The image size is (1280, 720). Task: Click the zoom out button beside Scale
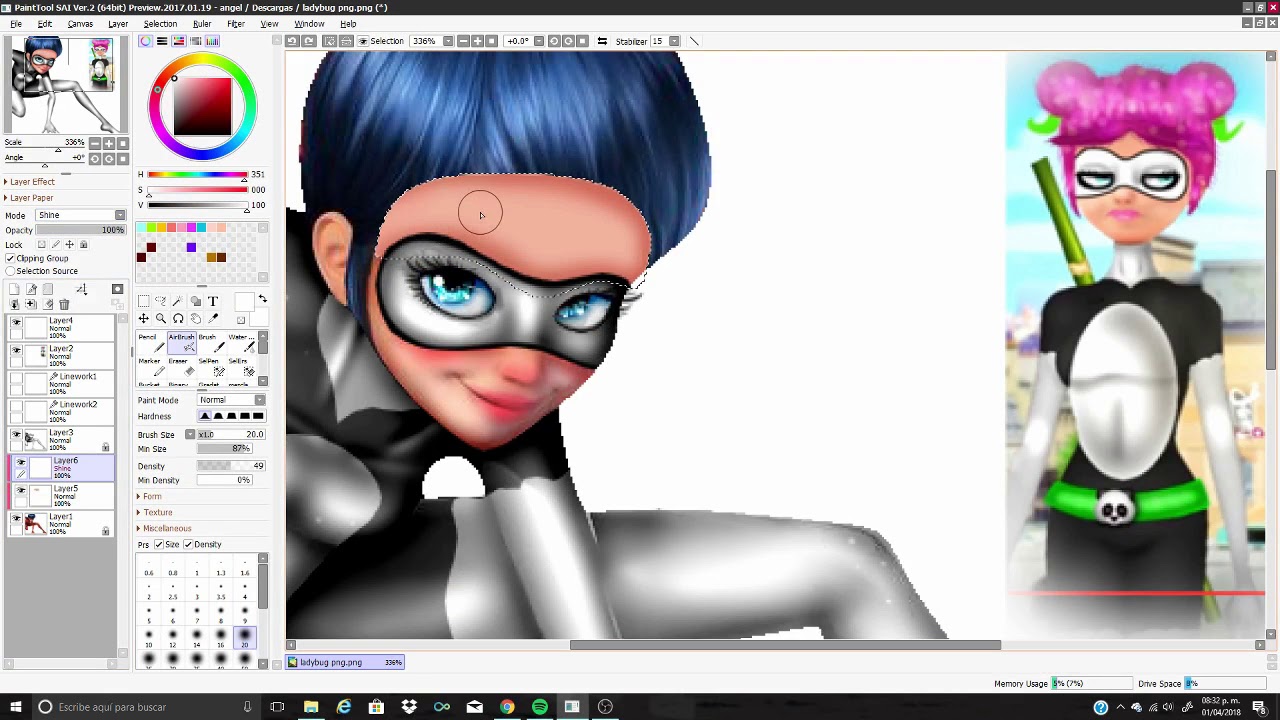point(95,143)
